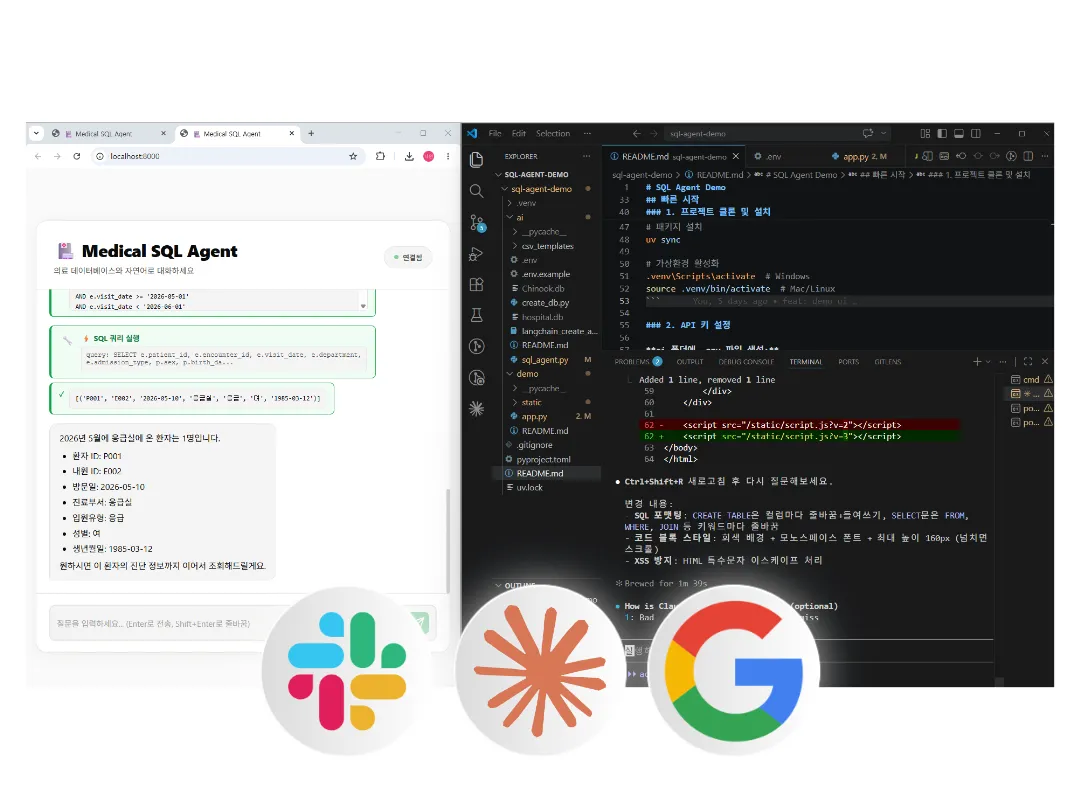The width and height of the screenshot is (1080, 810).
Task: Maximize the terminal panel size
Action: (x=1028, y=361)
